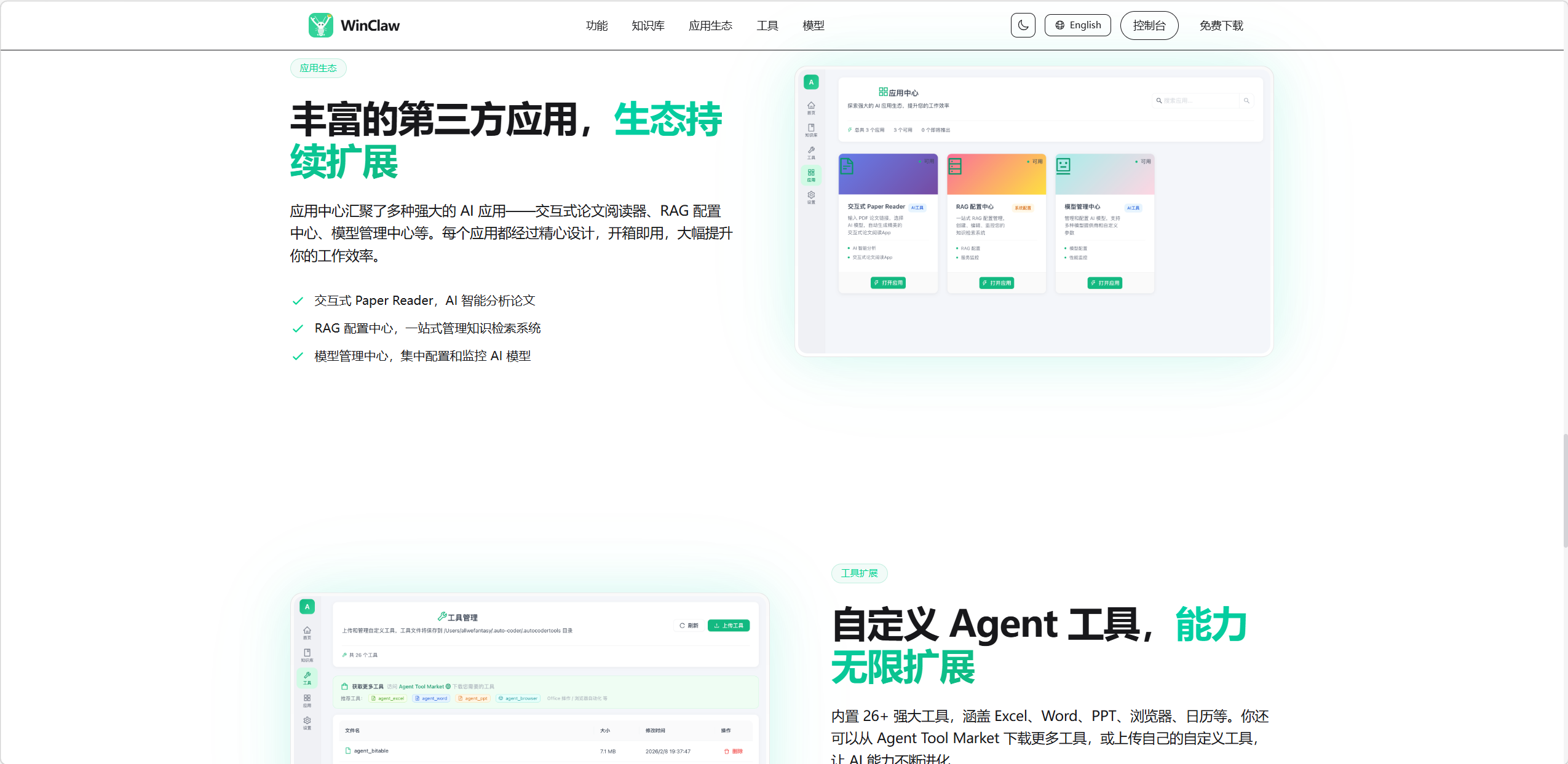Click wrench tool icon in app center sidebar
The height and width of the screenshot is (764, 1568).
(811, 152)
